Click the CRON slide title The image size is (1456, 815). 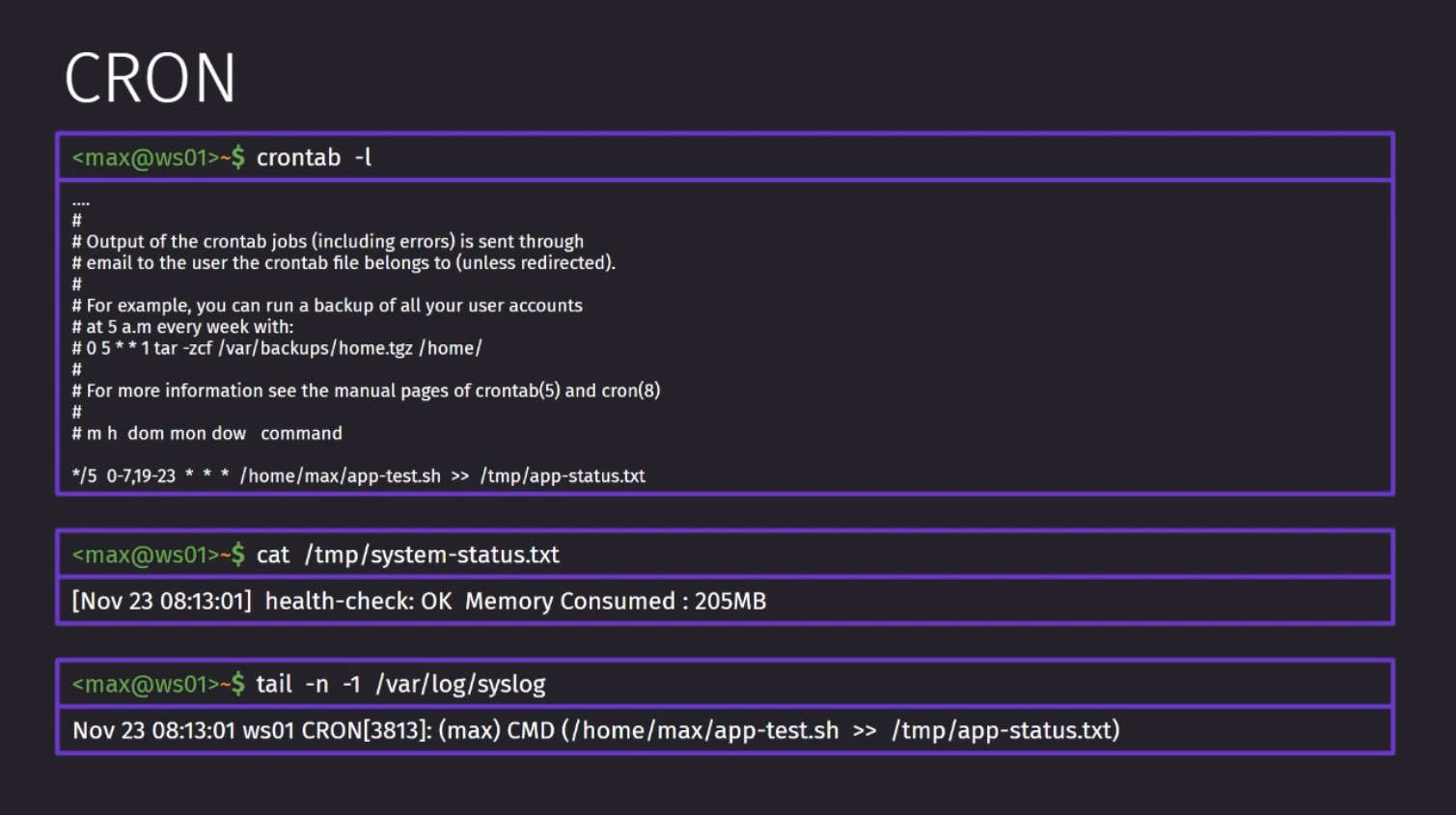151,78
